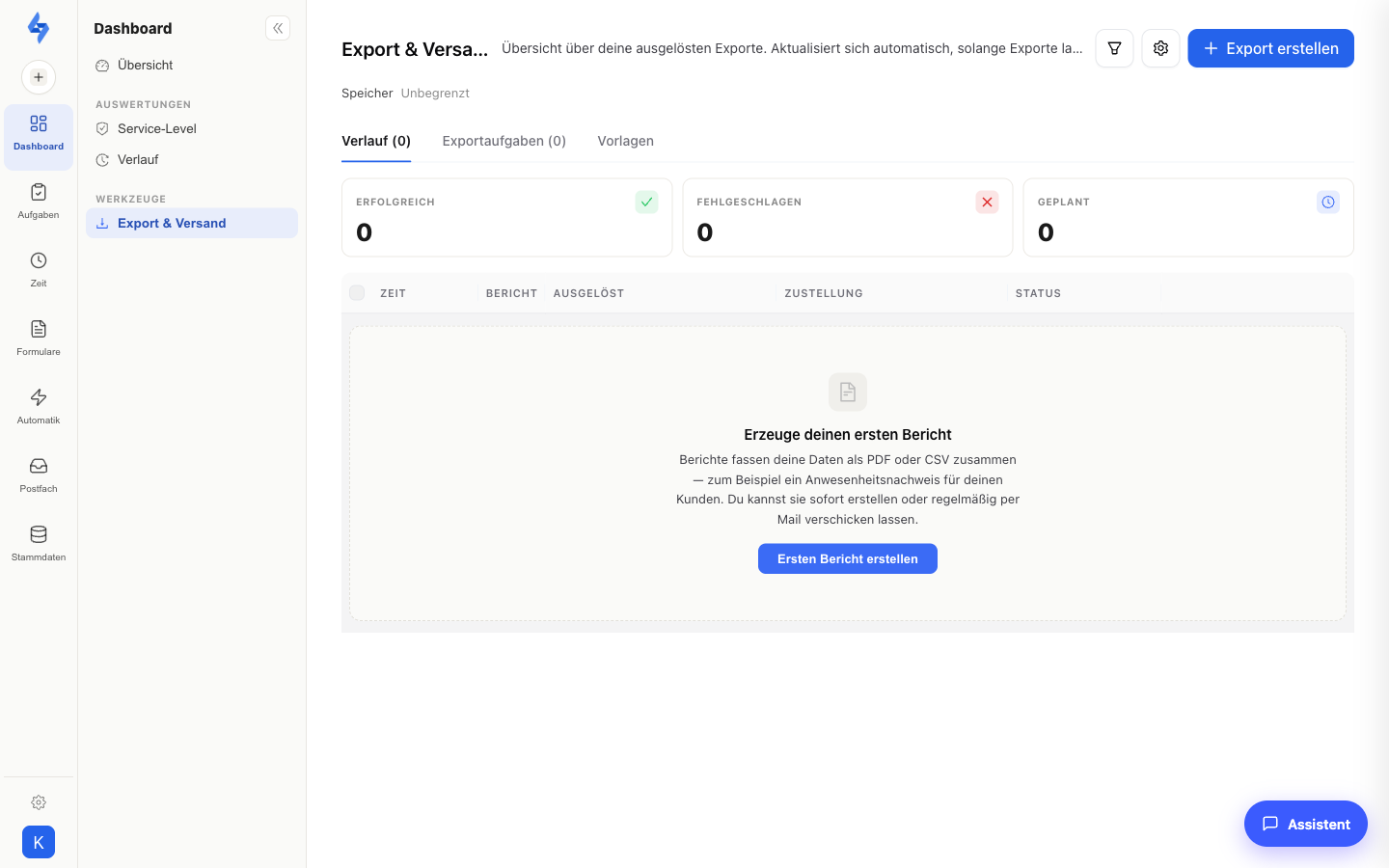This screenshot has height=868, width=1389.
Task: Click the Geplant stat card
Action: pos(1188,217)
